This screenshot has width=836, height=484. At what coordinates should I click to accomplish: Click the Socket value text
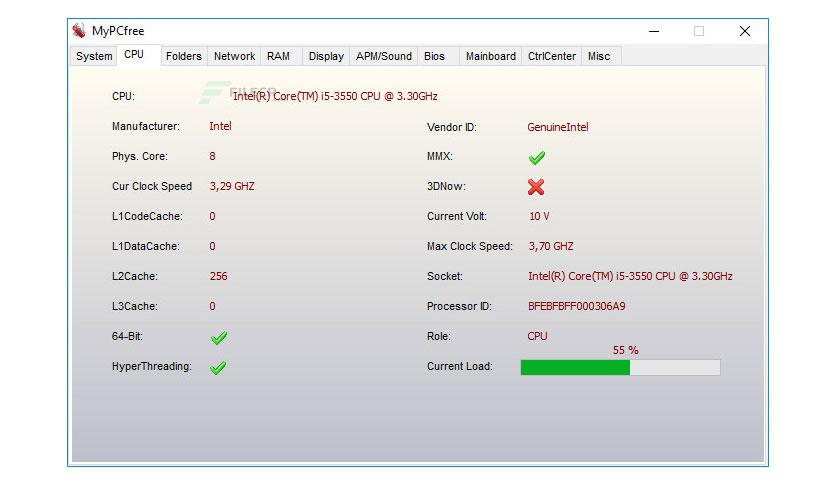click(630, 276)
